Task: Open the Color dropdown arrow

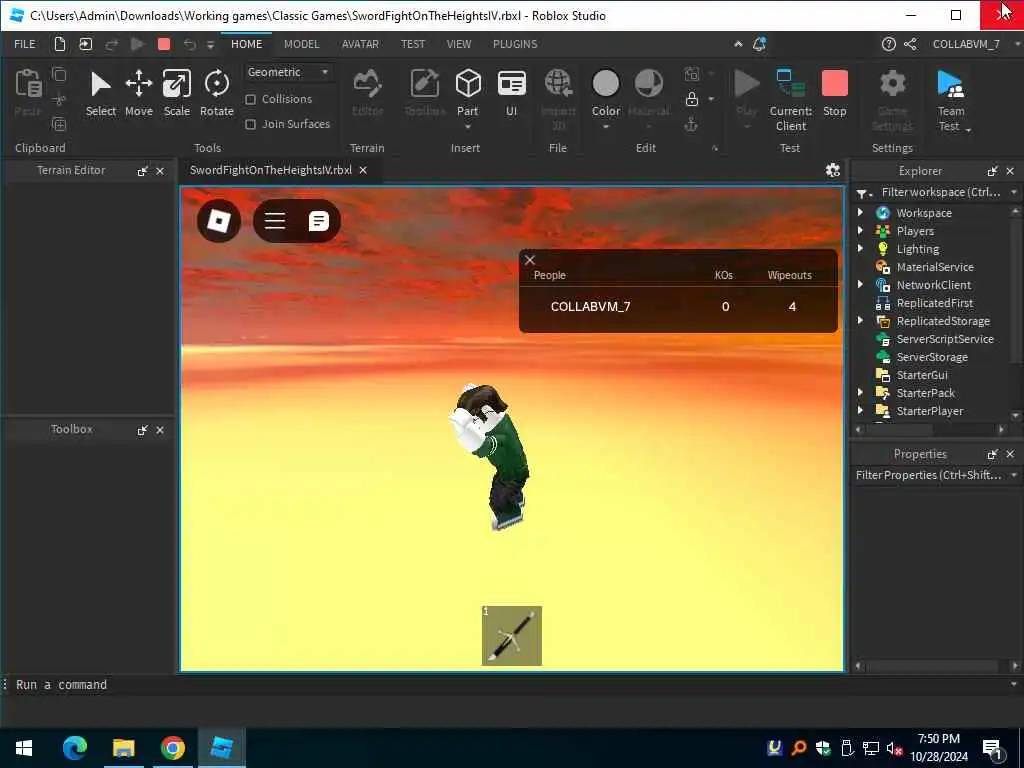Action: 605,126
